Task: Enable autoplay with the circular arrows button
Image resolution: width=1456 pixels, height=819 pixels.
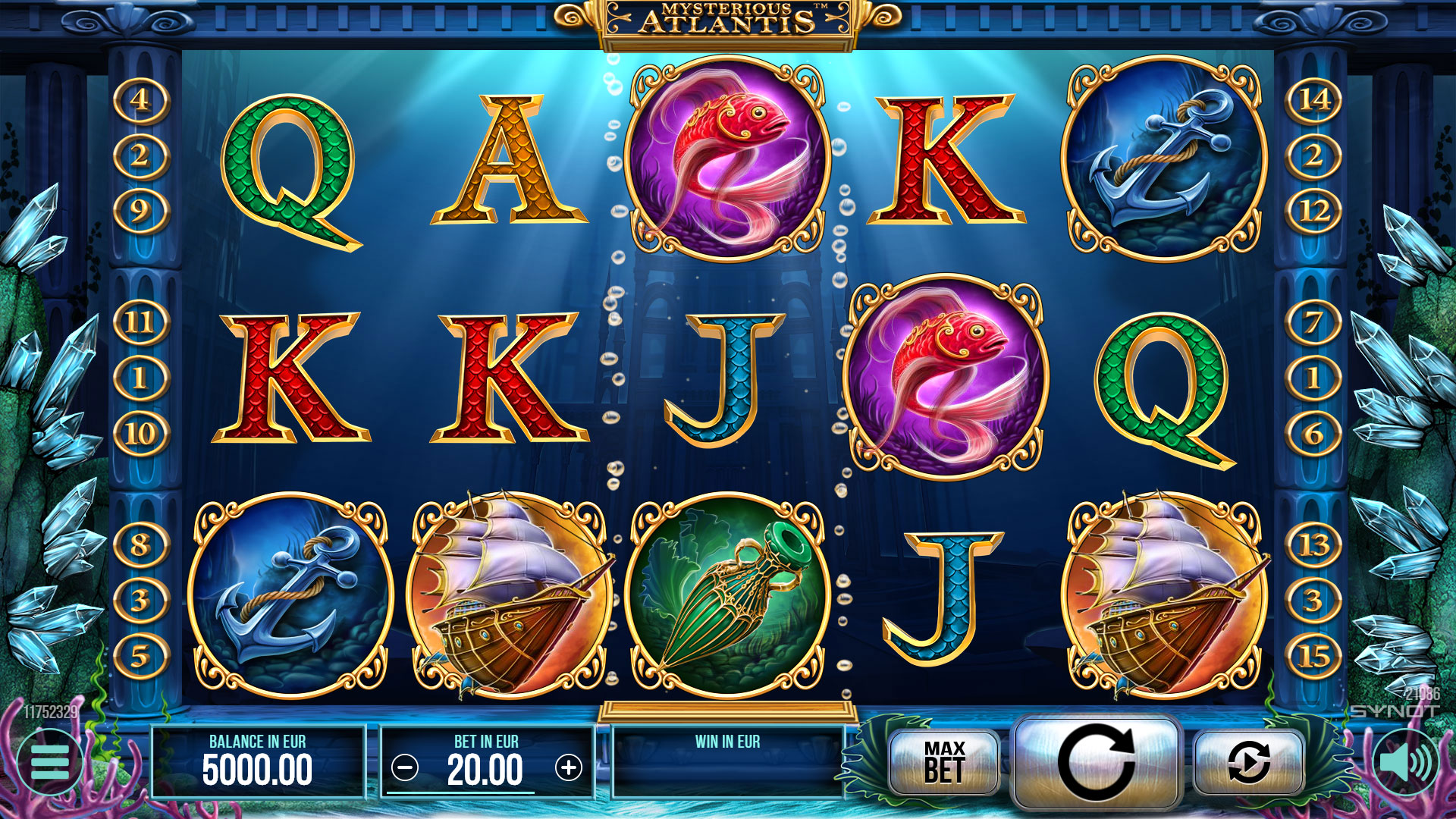Action: 1249,761
